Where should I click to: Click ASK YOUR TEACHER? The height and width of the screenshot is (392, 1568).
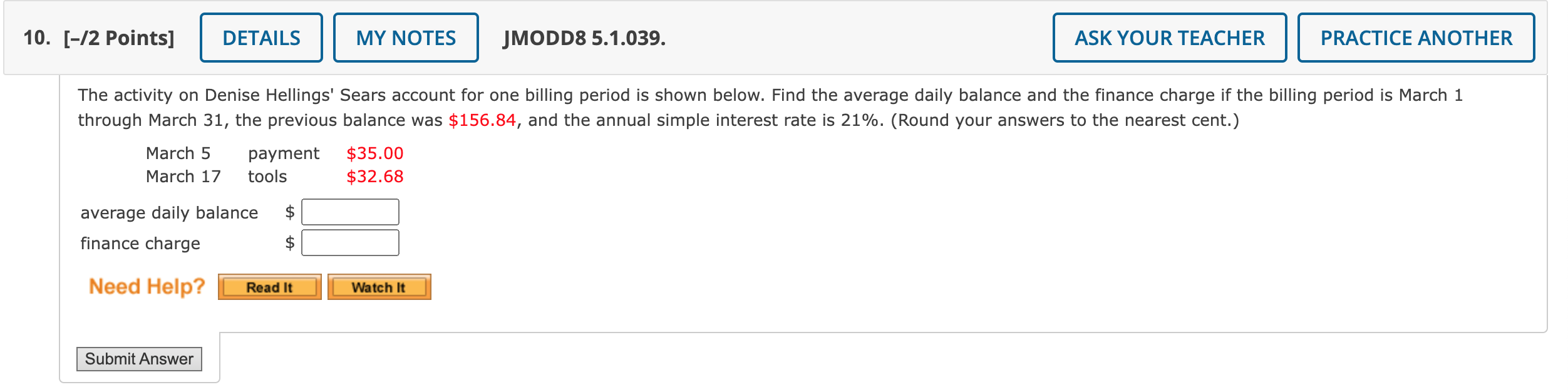click(x=1170, y=38)
